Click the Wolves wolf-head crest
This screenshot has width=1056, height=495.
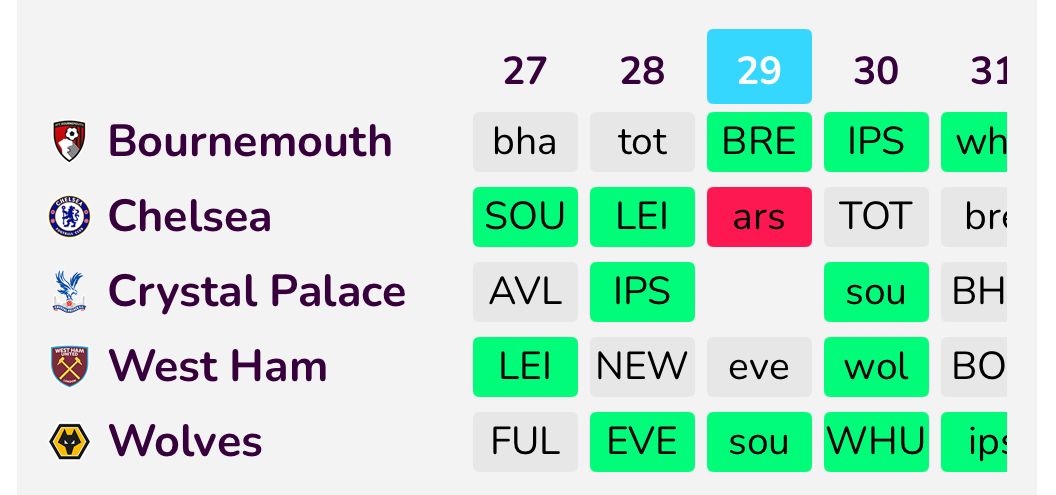click(x=69, y=441)
